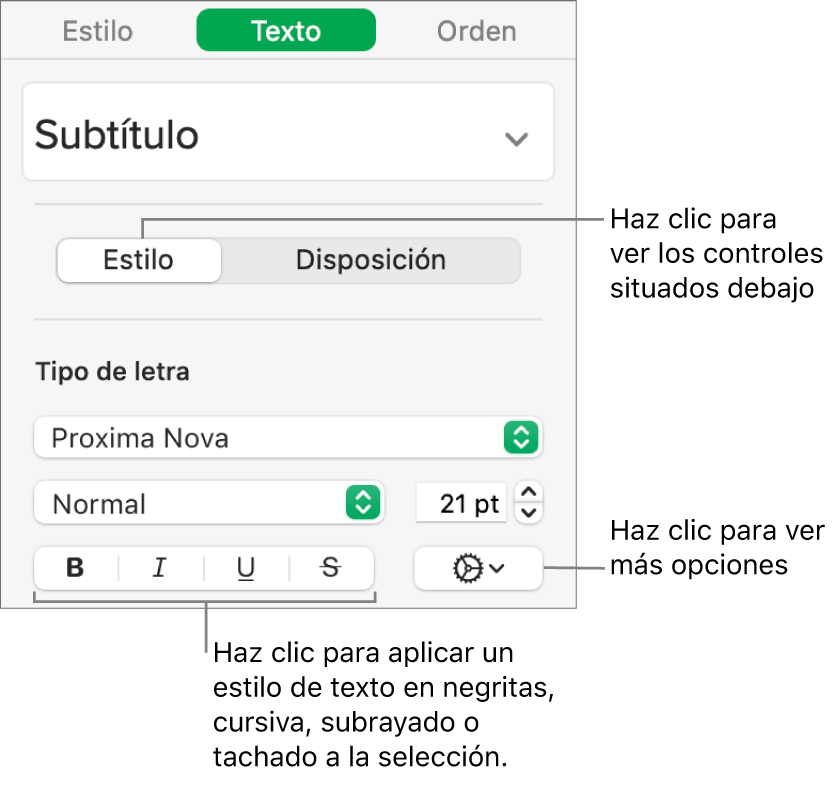Click the chevron next to the gear icon
838x785 pixels.
coord(497,568)
